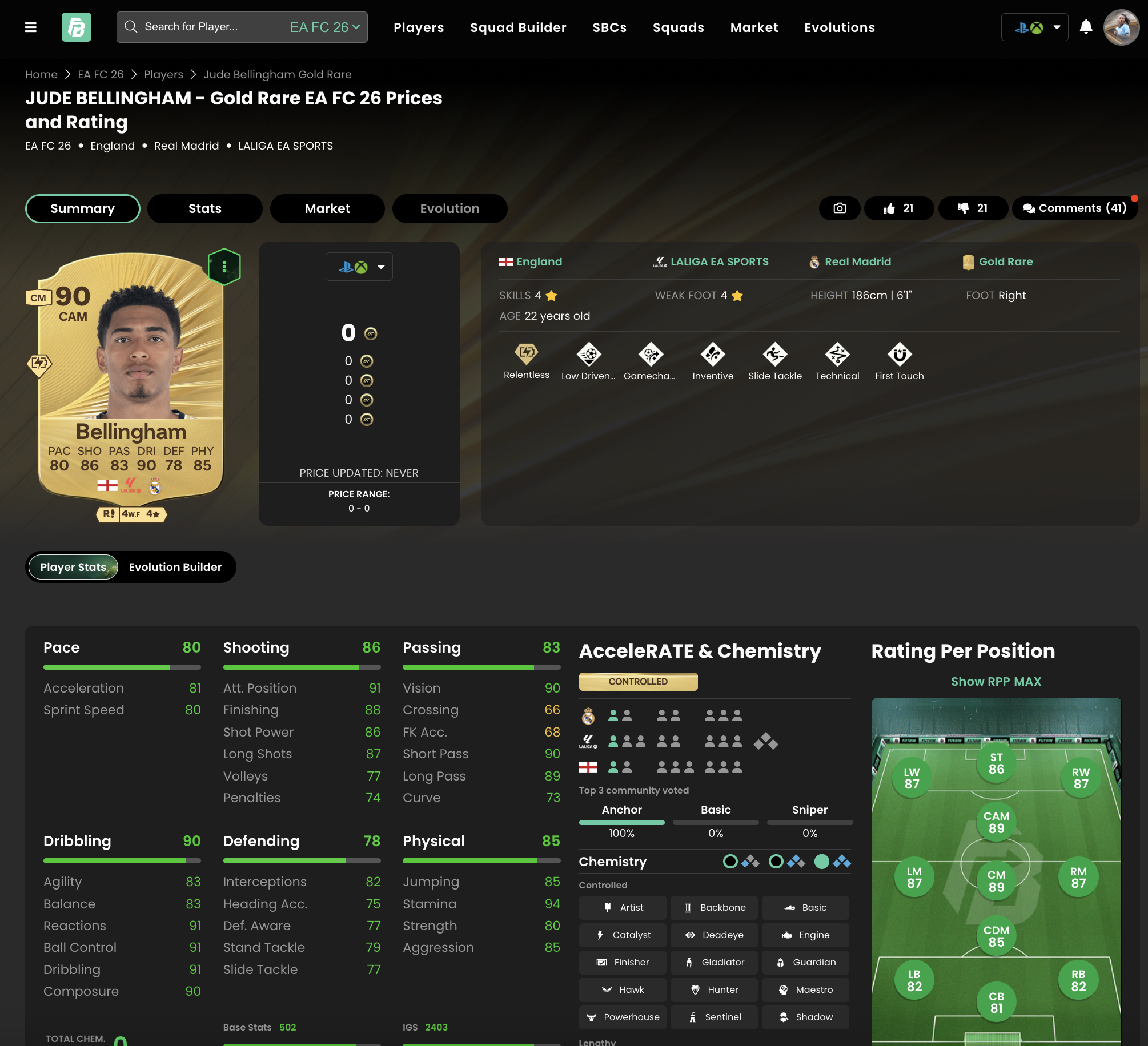Select the Relentless playstyle icon
Image resolution: width=1148 pixels, height=1046 pixels.
527,355
